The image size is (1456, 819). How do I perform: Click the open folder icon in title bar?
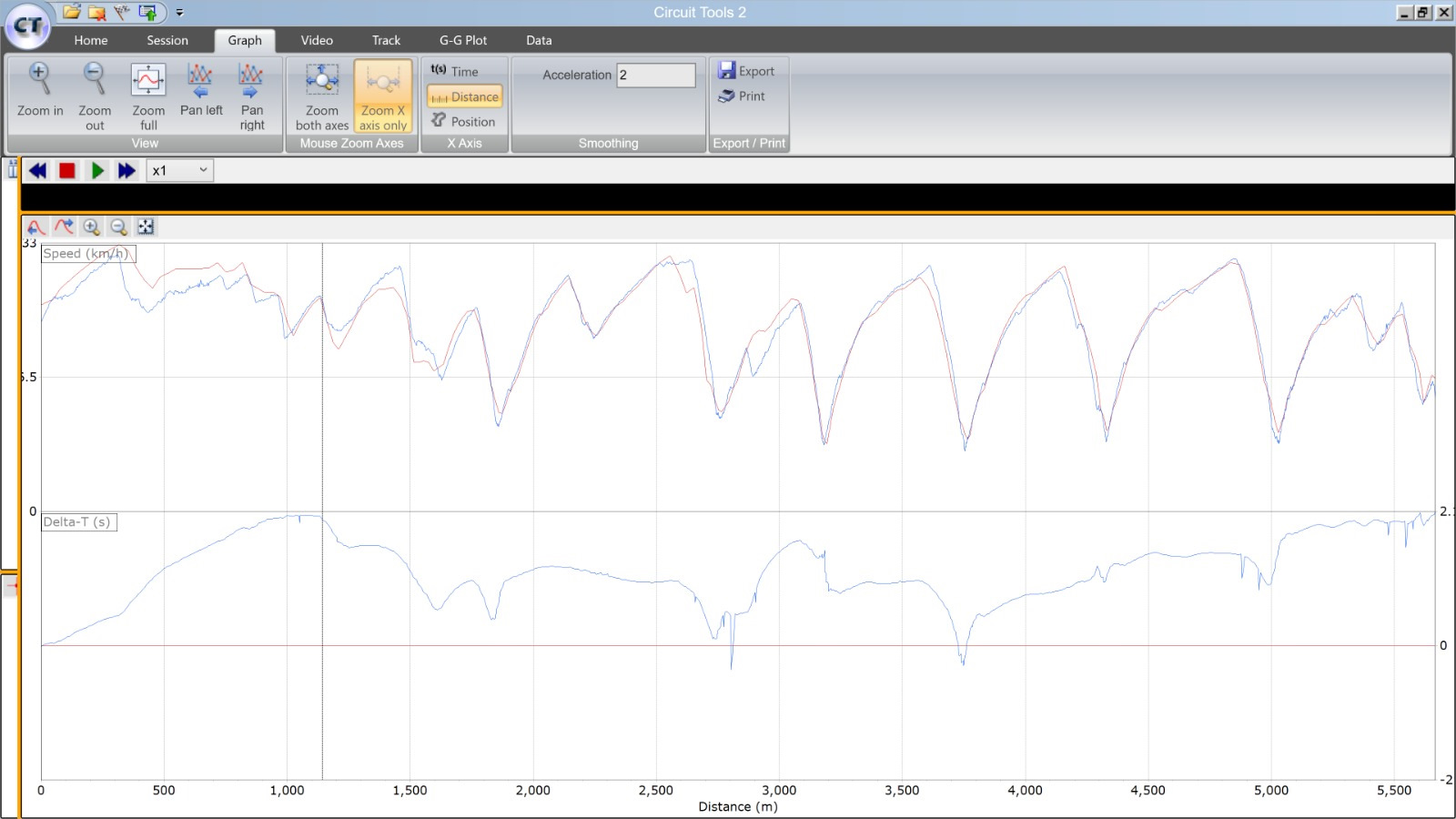(71, 13)
